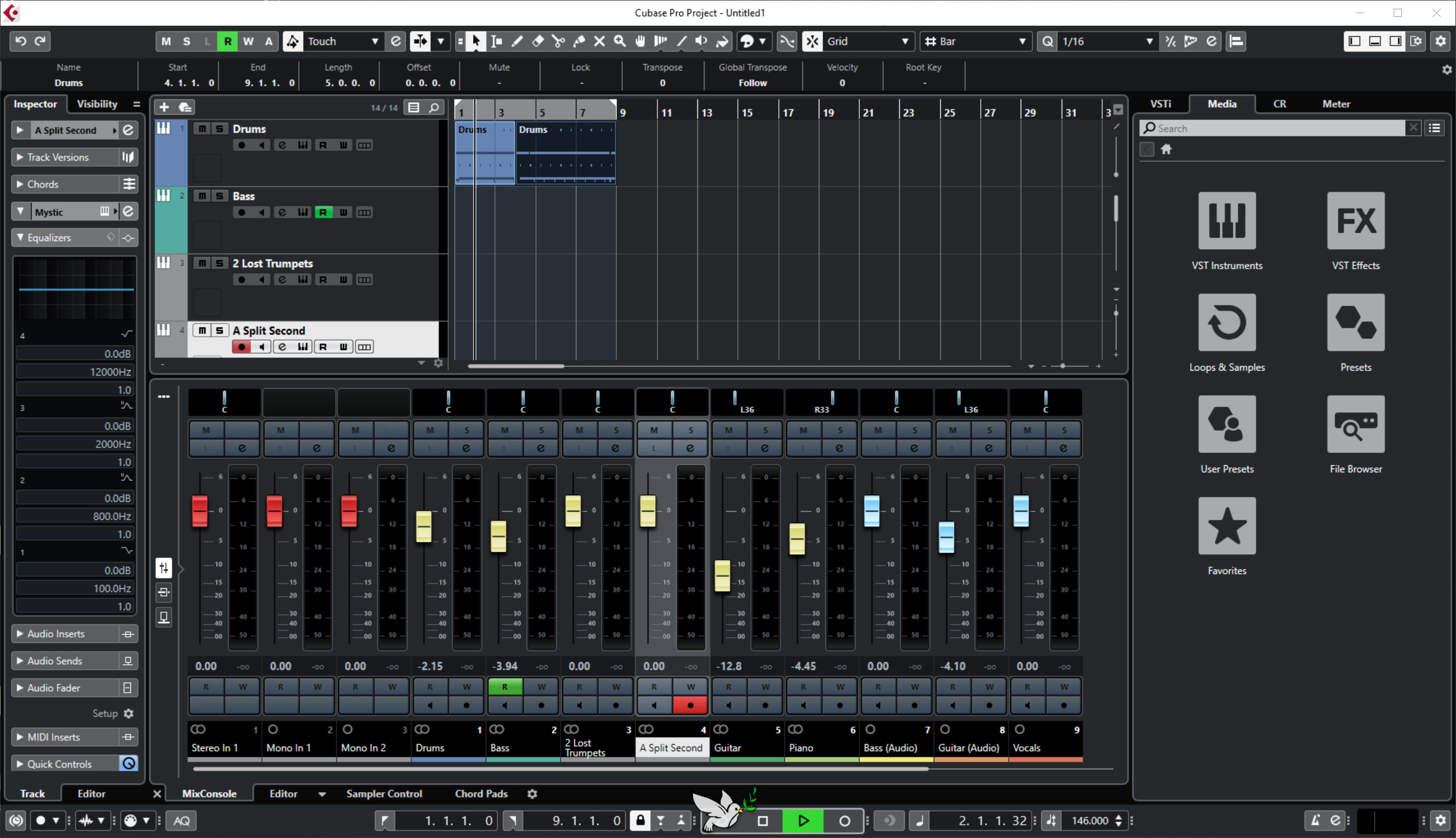Enable monitoring on A Split Second track
The width and height of the screenshot is (1456, 838).
(262, 346)
